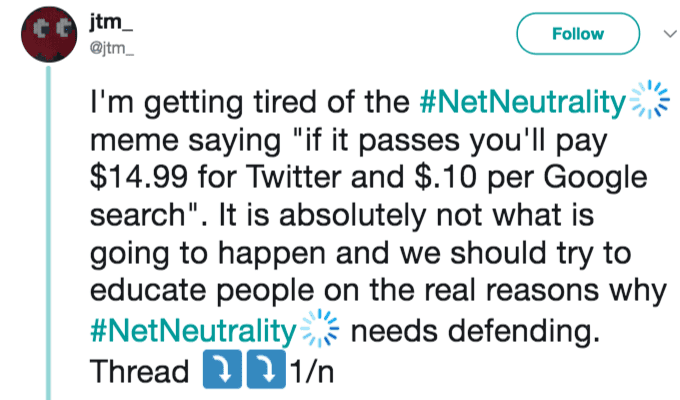The image size is (680, 400).
Task: Open #NetNeutrality hashtag after "tired of the"
Action: coord(523,102)
